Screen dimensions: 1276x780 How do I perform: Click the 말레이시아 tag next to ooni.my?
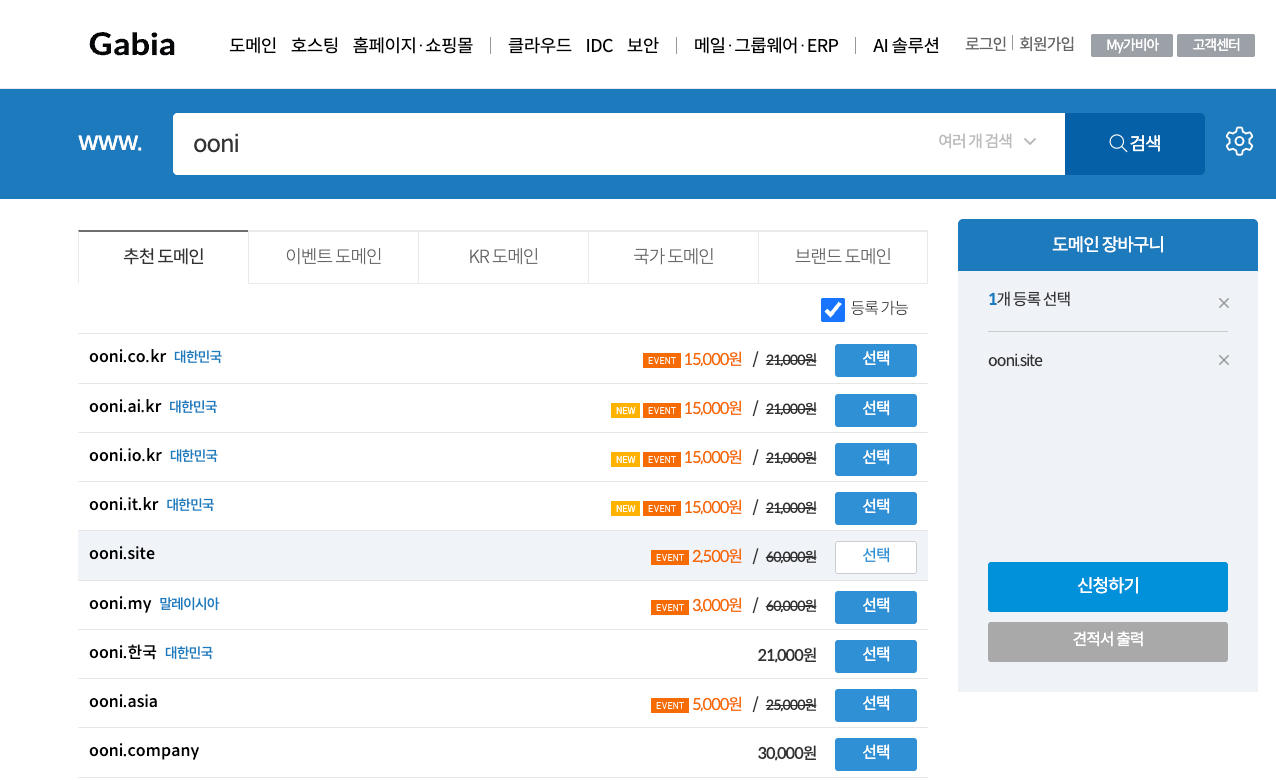[189, 604]
